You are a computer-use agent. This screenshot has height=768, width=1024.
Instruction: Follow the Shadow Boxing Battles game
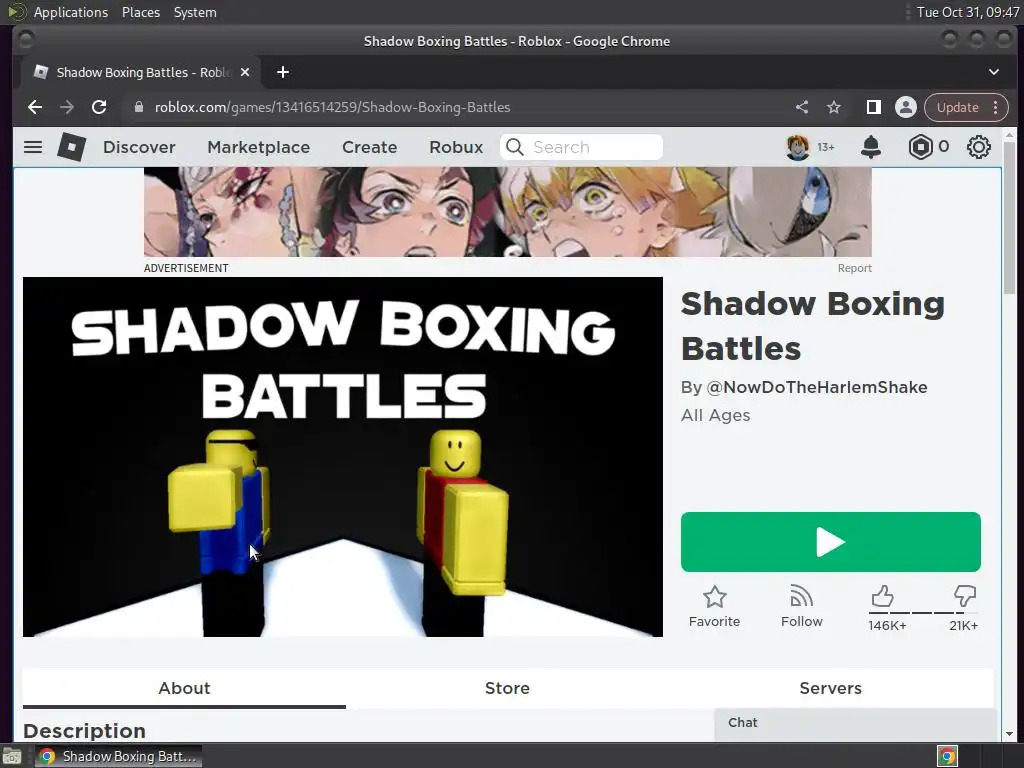[801, 607]
